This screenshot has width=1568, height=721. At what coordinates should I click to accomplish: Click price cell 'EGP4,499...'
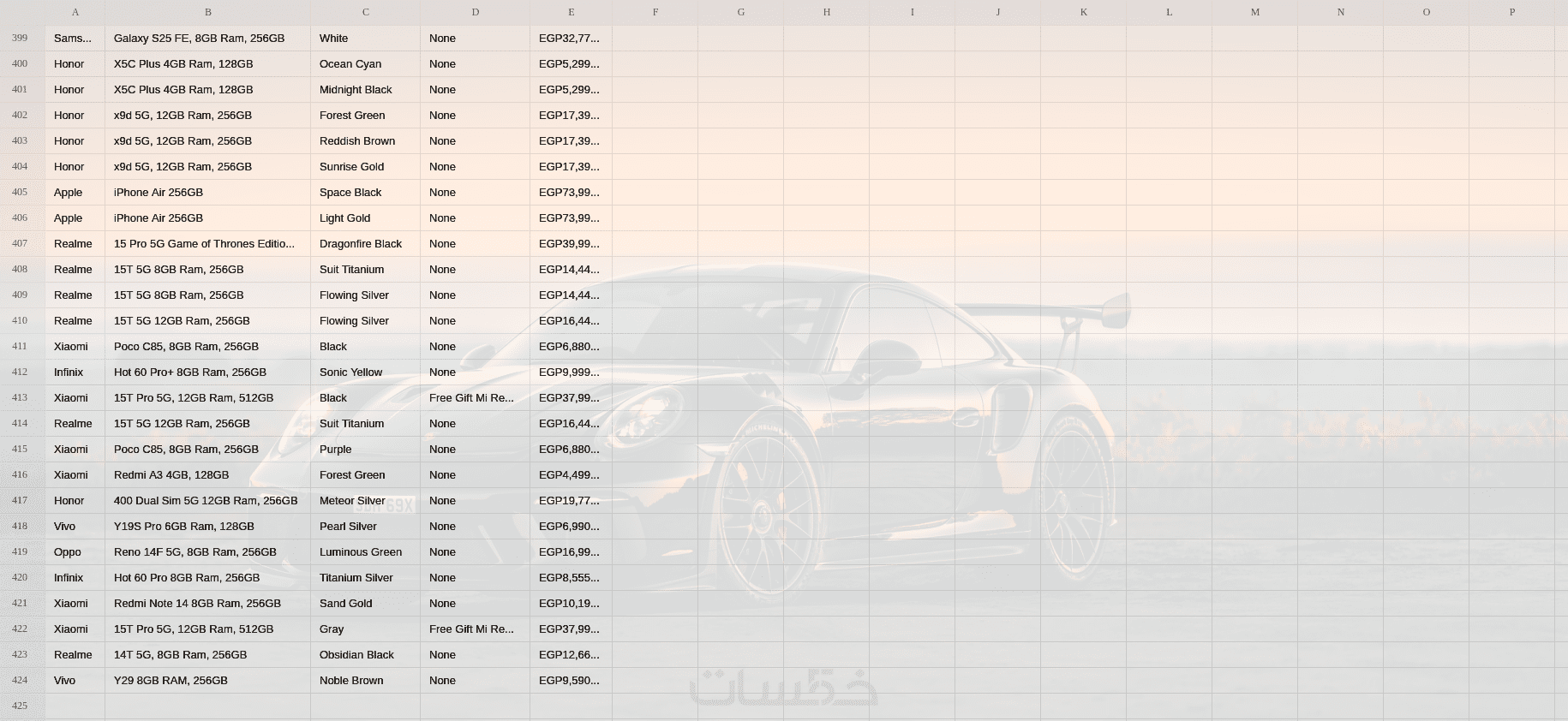[x=572, y=475]
